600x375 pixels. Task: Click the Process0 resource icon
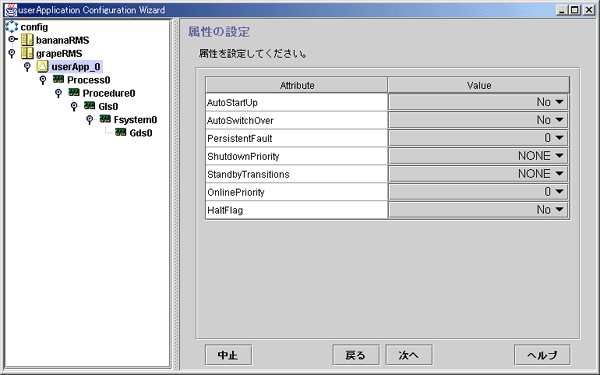click(58, 79)
